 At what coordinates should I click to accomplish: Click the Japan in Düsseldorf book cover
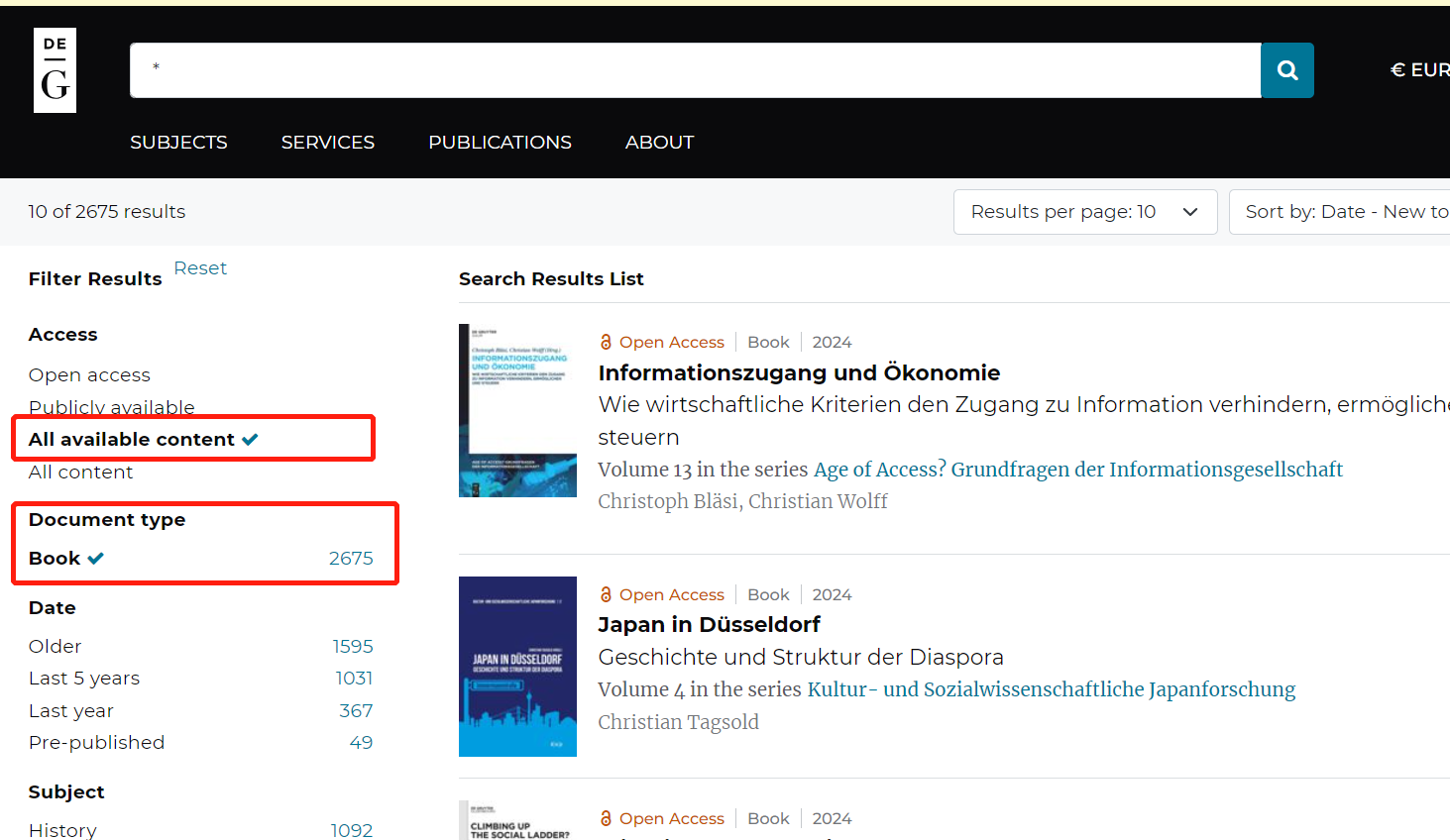pos(517,667)
